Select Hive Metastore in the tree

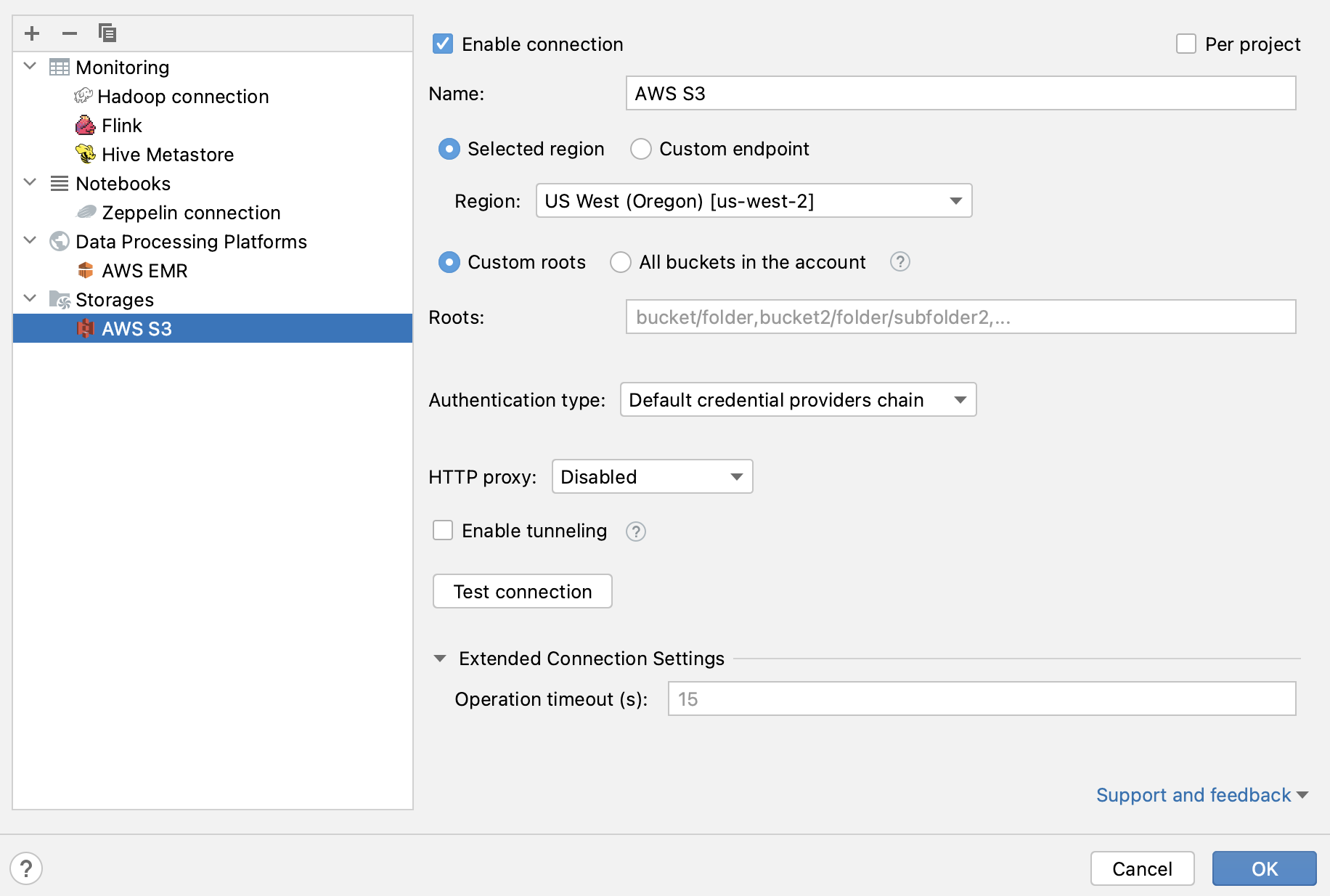point(213,154)
